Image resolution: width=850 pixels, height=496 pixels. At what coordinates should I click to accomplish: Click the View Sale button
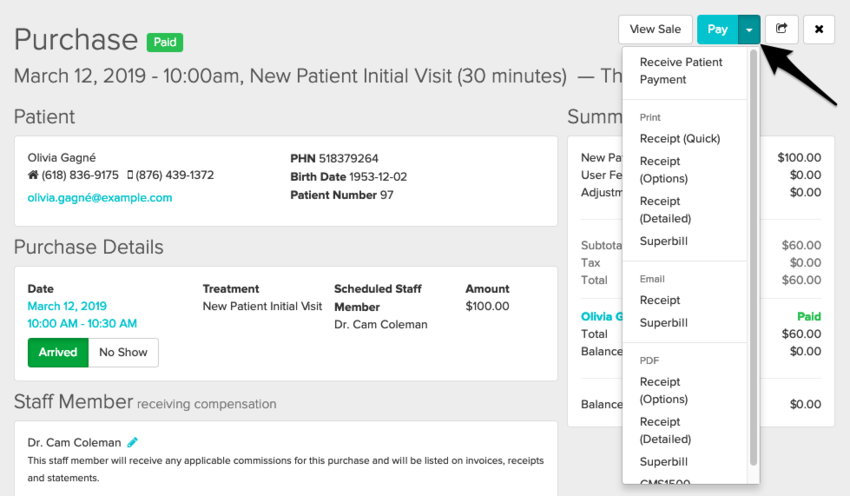655,29
